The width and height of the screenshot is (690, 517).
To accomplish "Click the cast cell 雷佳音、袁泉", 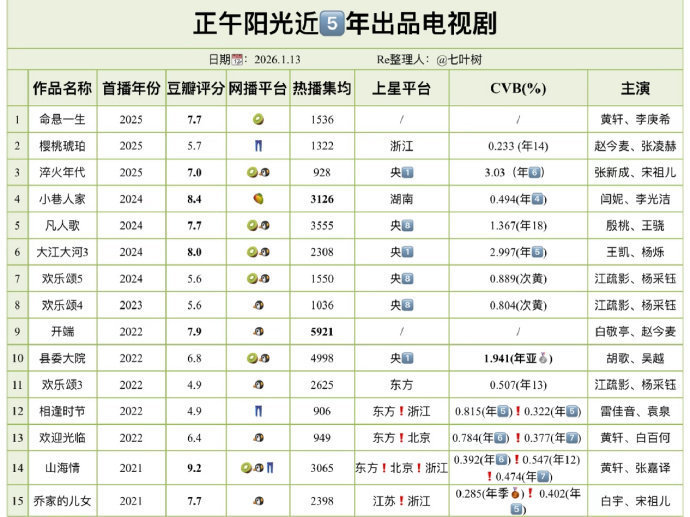I will click(x=635, y=411).
